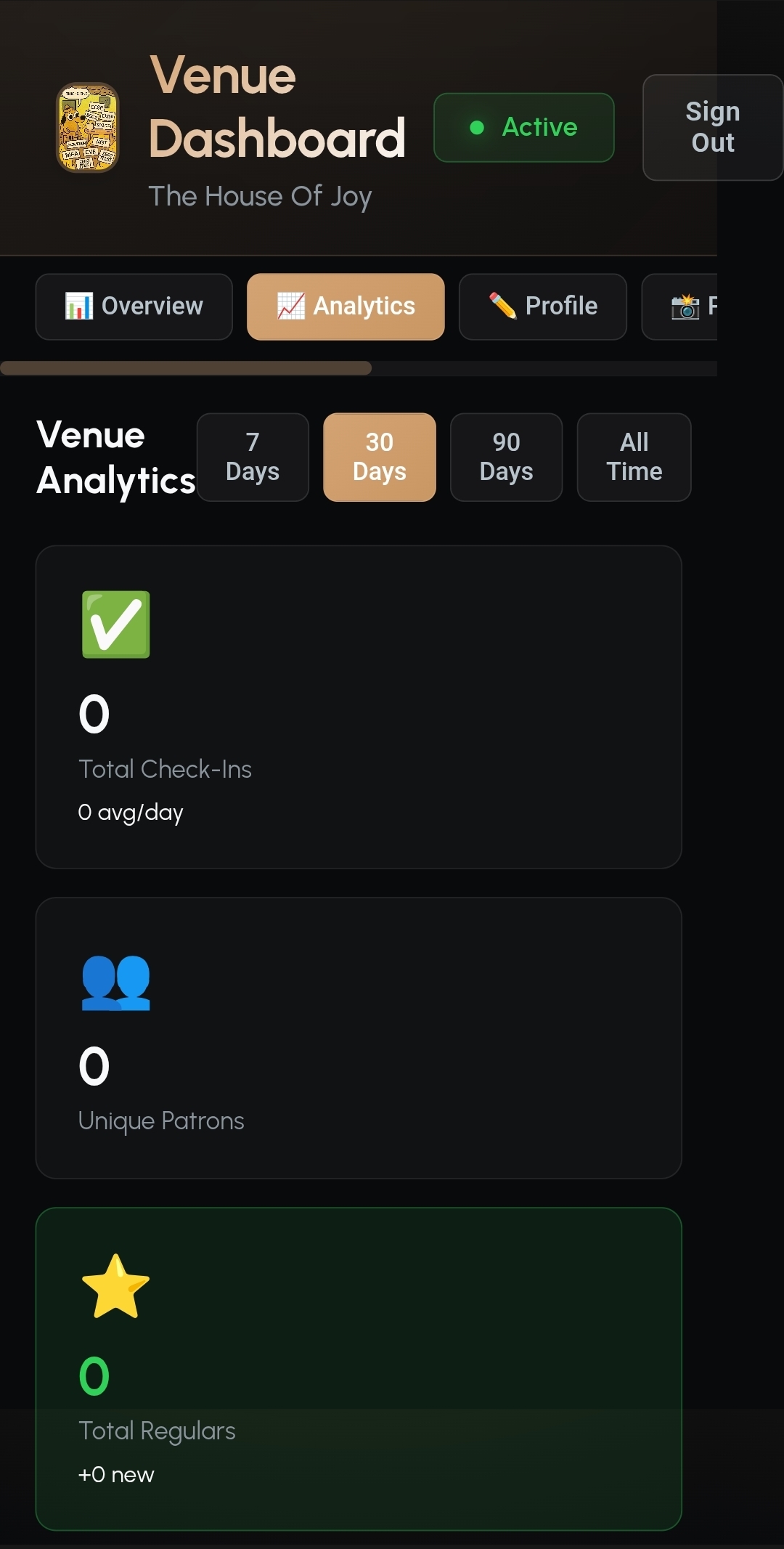Open the Overview tab
784x1549 pixels.
pyautogui.click(x=134, y=306)
